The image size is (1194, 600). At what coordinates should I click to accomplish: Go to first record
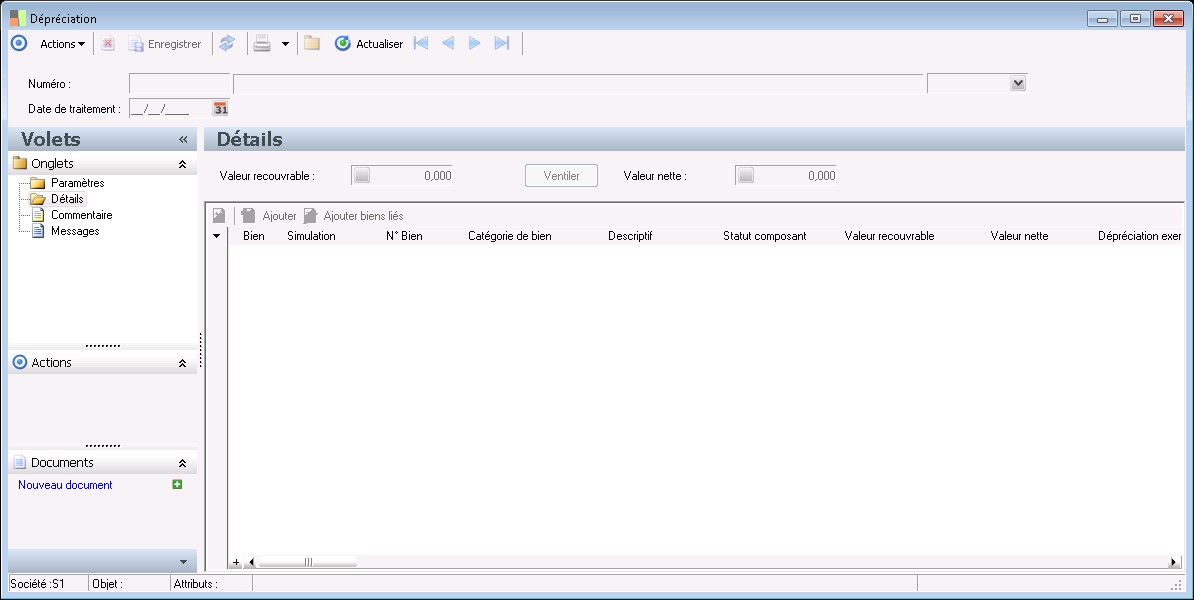[420, 43]
